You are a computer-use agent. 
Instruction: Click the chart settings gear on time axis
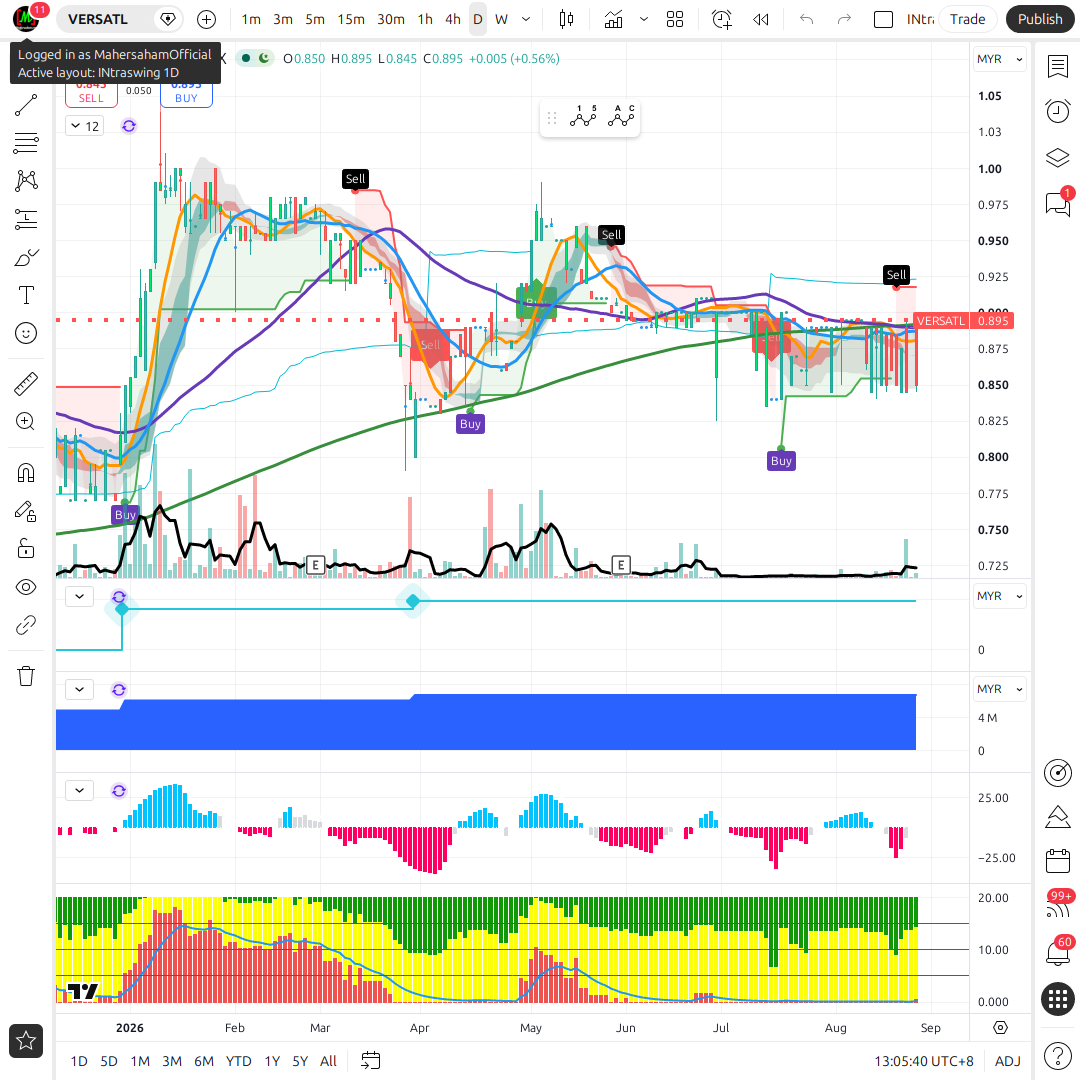[1000, 1028]
